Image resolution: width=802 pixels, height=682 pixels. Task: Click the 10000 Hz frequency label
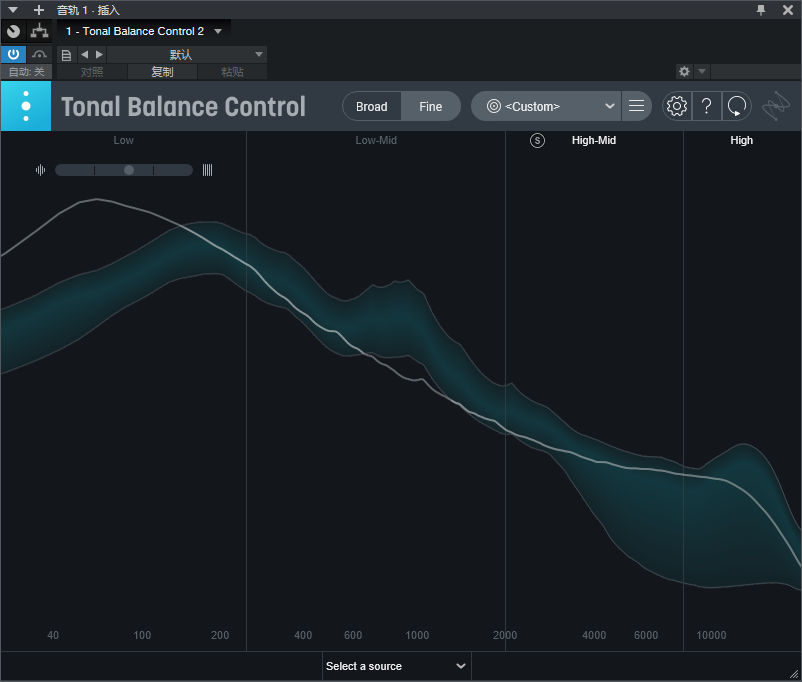click(711, 635)
